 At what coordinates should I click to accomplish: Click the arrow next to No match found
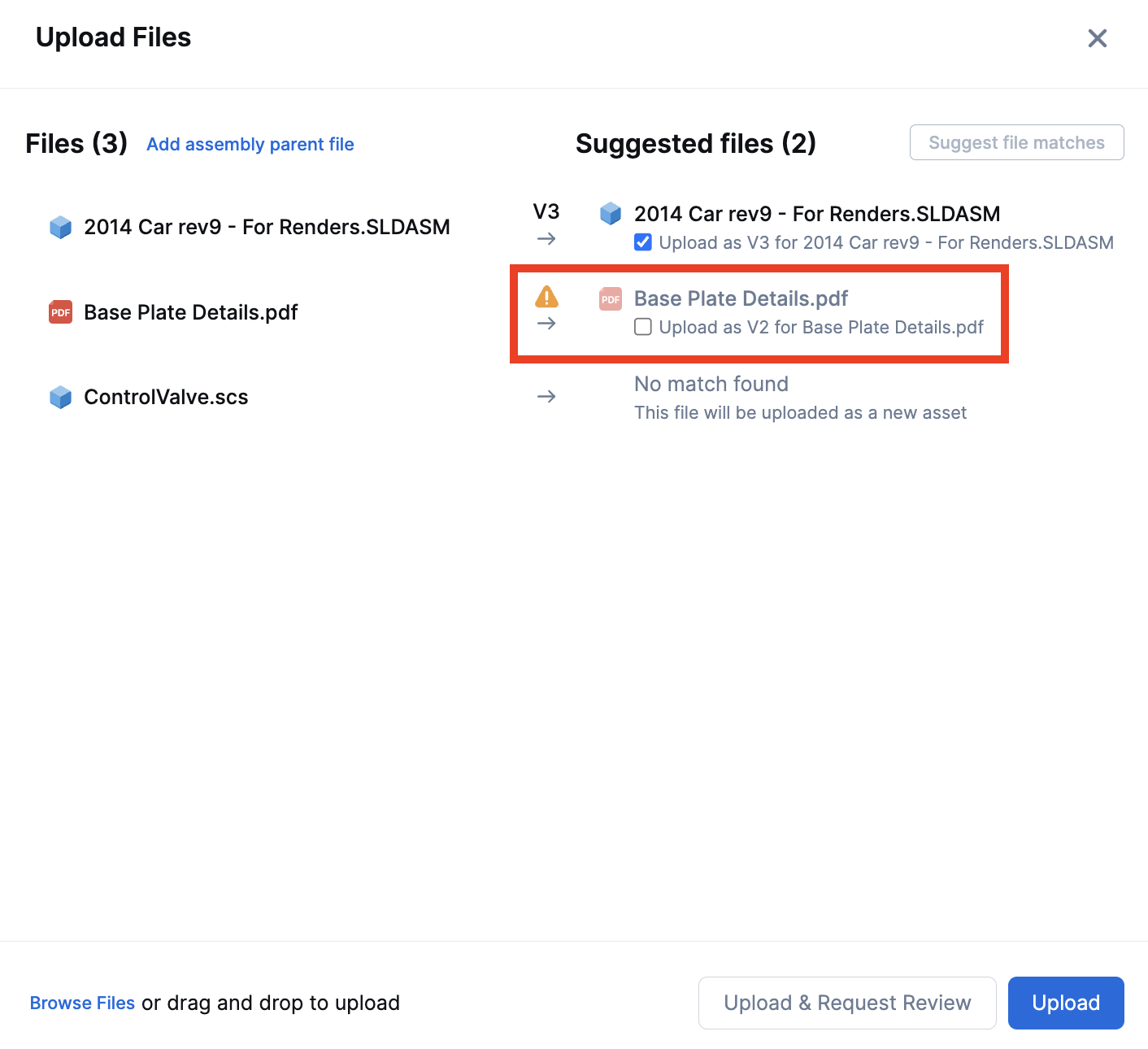click(546, 397)
